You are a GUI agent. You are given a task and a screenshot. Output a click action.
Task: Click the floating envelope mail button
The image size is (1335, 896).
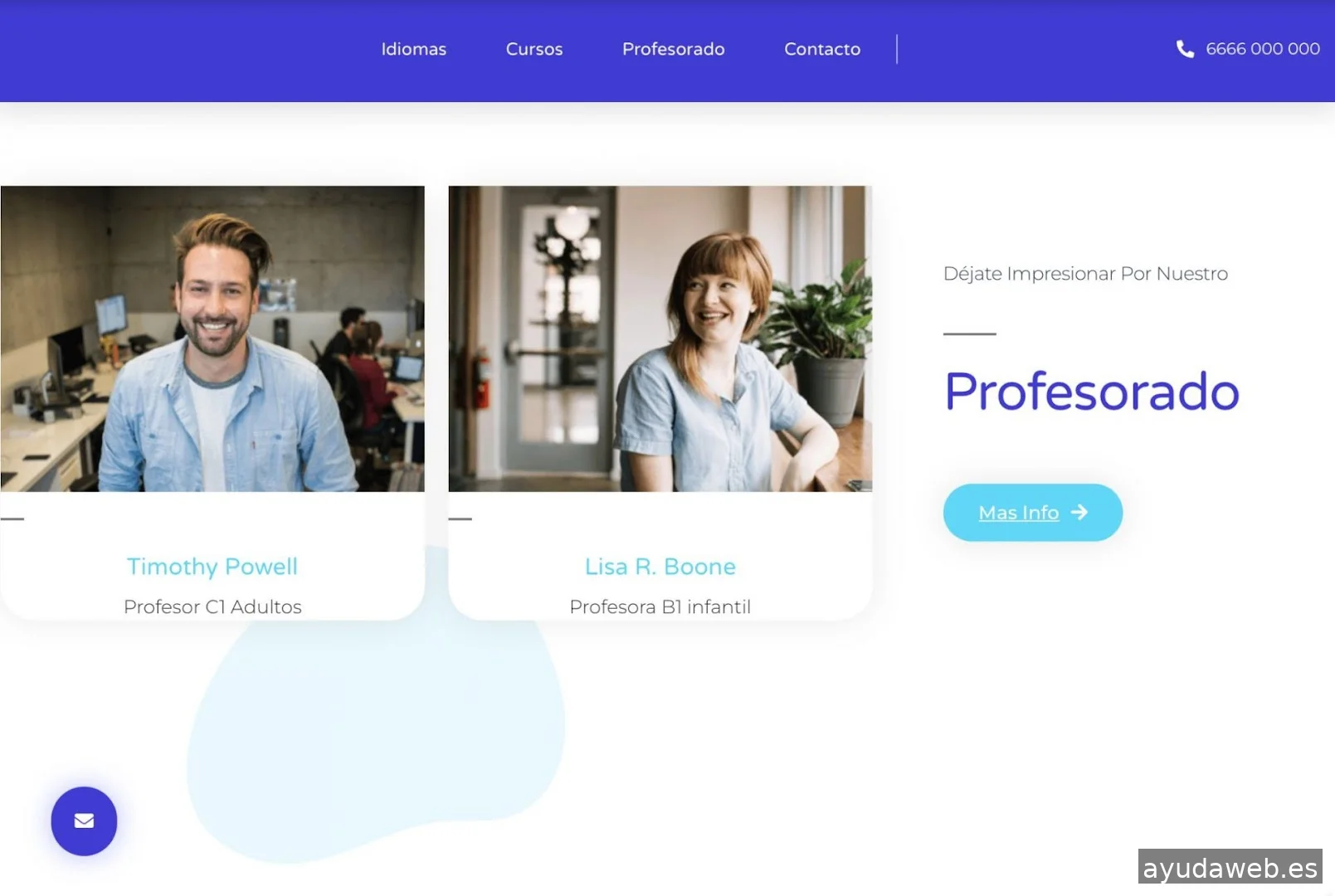(84, 821)
